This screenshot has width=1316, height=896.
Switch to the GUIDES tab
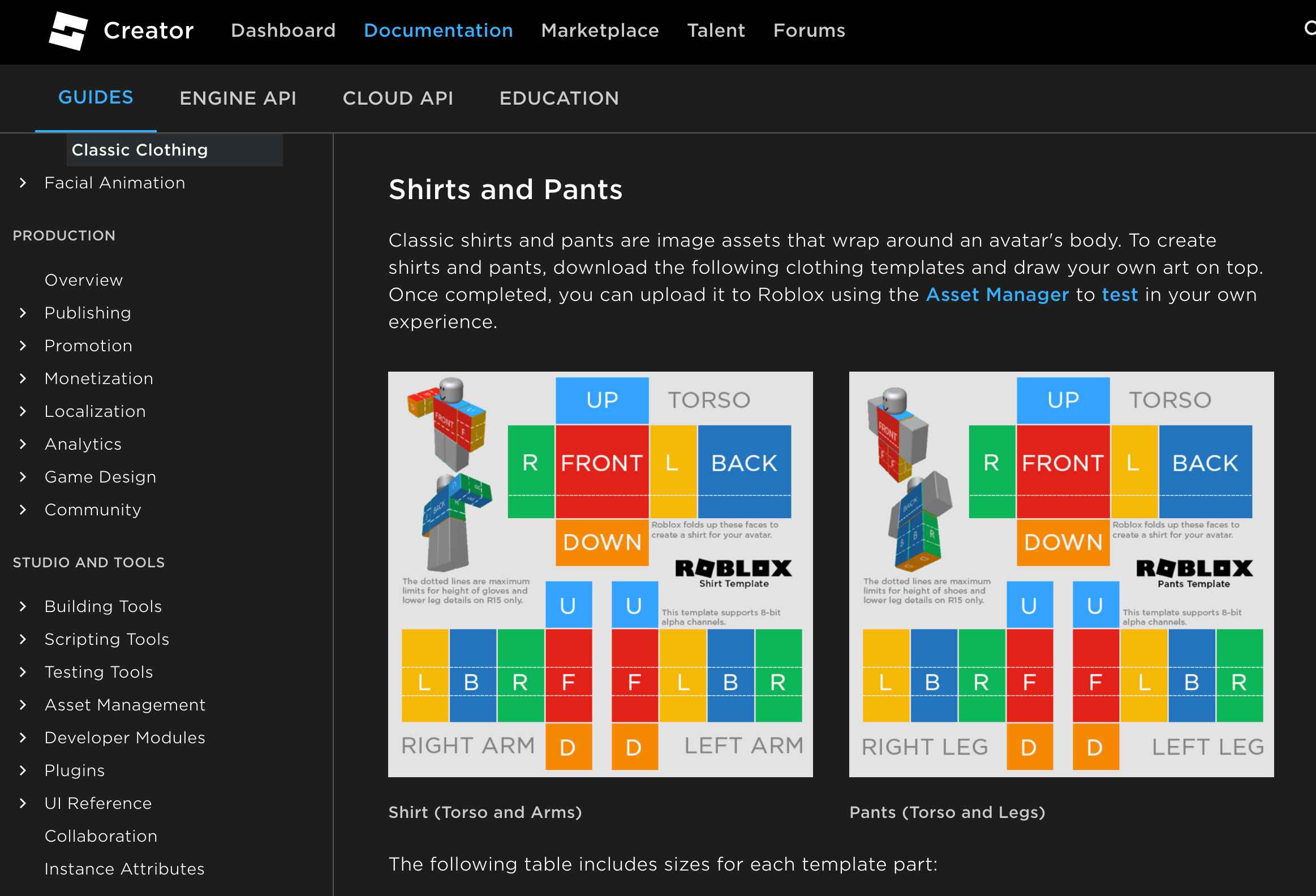[x=96, y=97]
